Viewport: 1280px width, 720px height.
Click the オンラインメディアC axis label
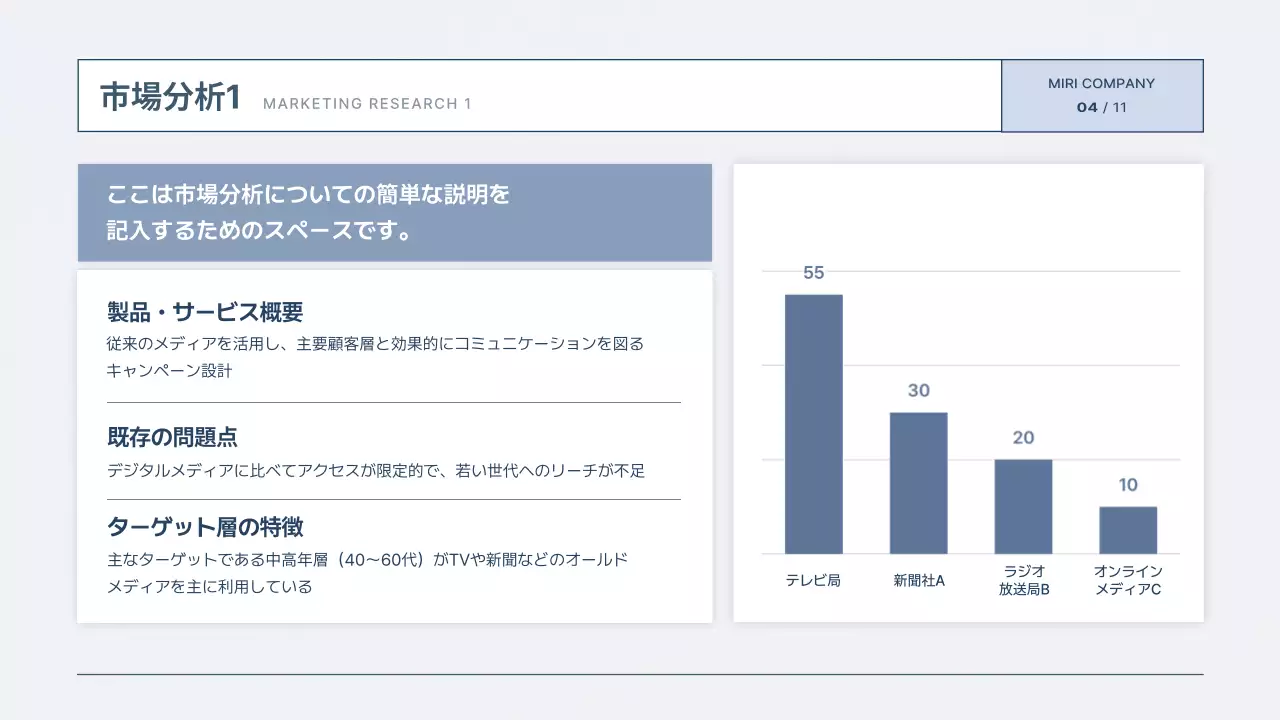1127,580
